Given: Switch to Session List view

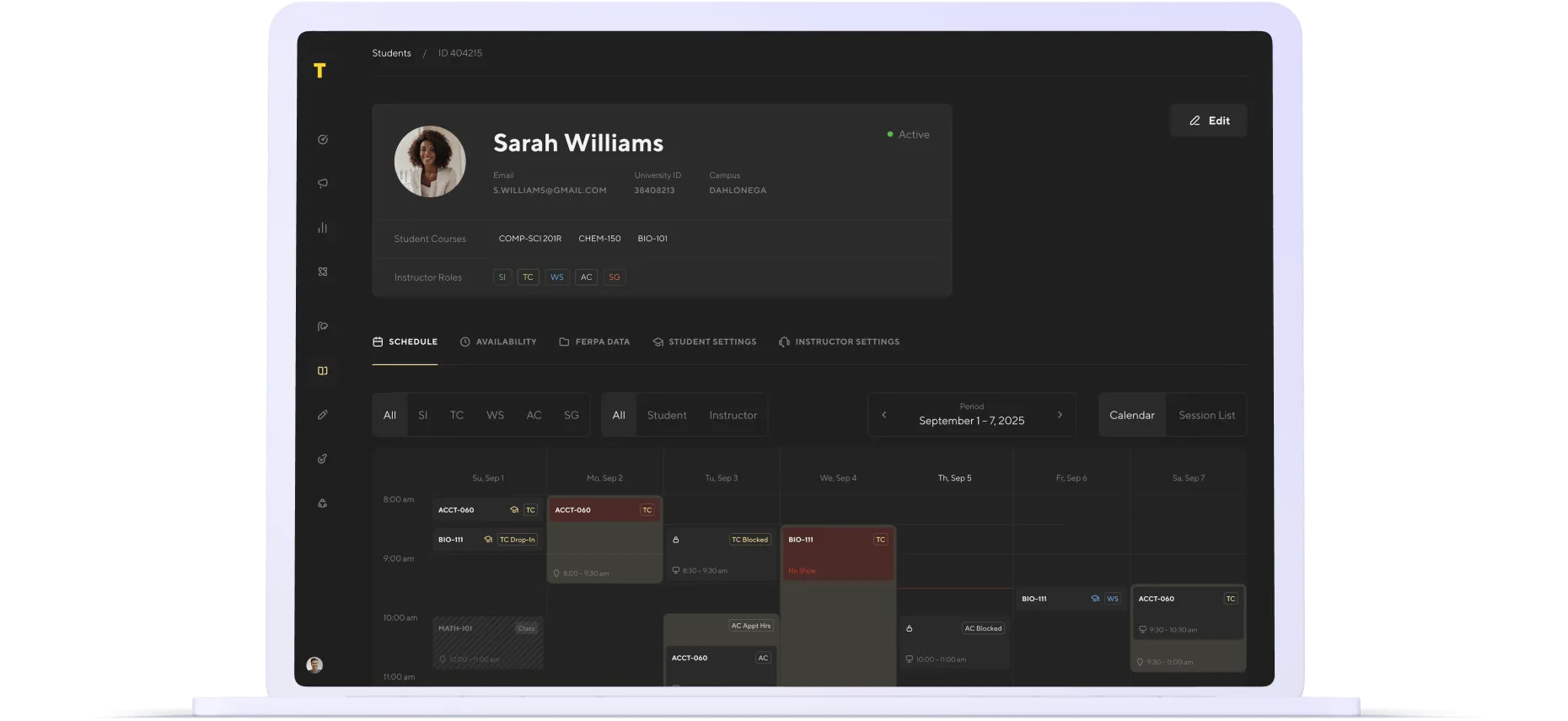Looking at the screenshot, I should click(x=1206, y=415).
